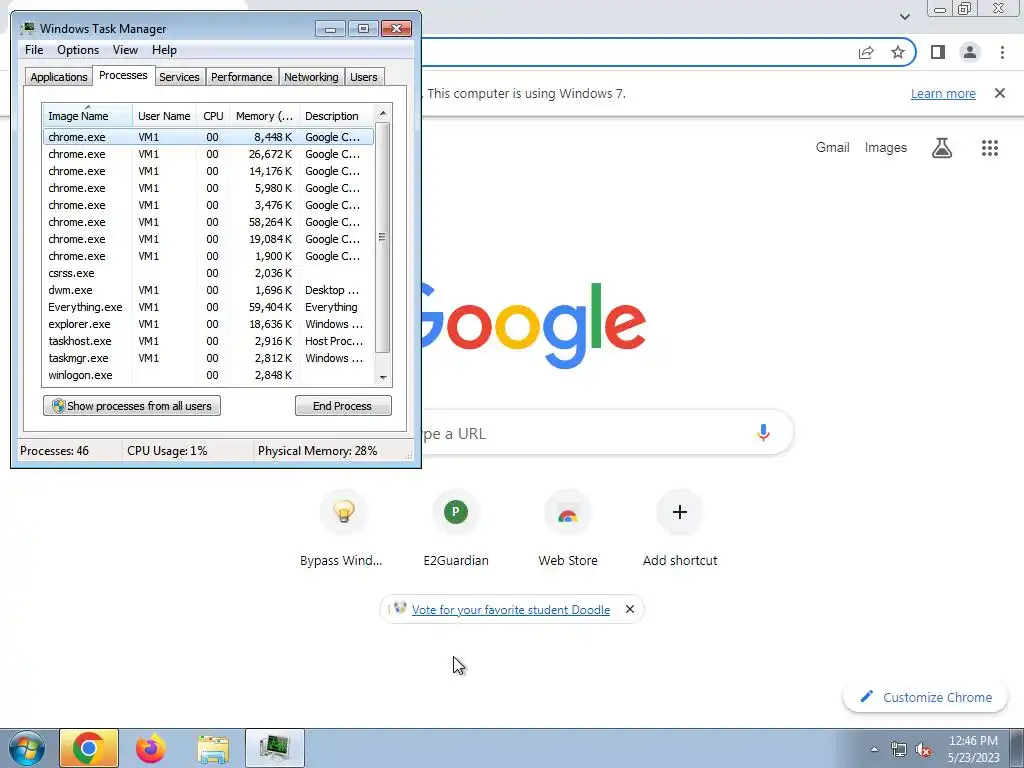This screenshot has width=1024, height=768.
Task: Follow Vote for your favorite student Doodle link
Action: tap(511, 609)
